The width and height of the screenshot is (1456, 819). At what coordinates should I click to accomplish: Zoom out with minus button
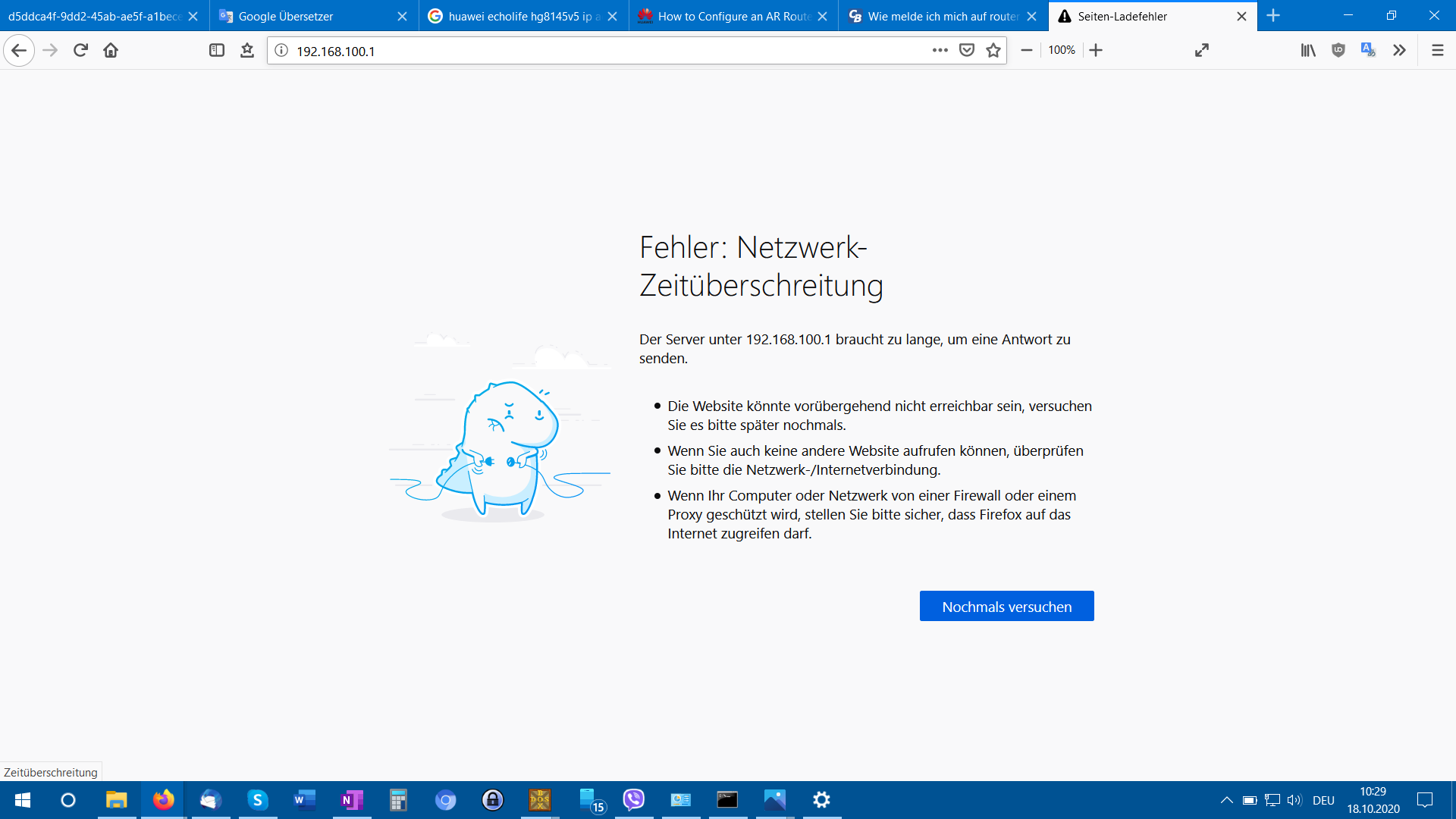coord(1027,50)
